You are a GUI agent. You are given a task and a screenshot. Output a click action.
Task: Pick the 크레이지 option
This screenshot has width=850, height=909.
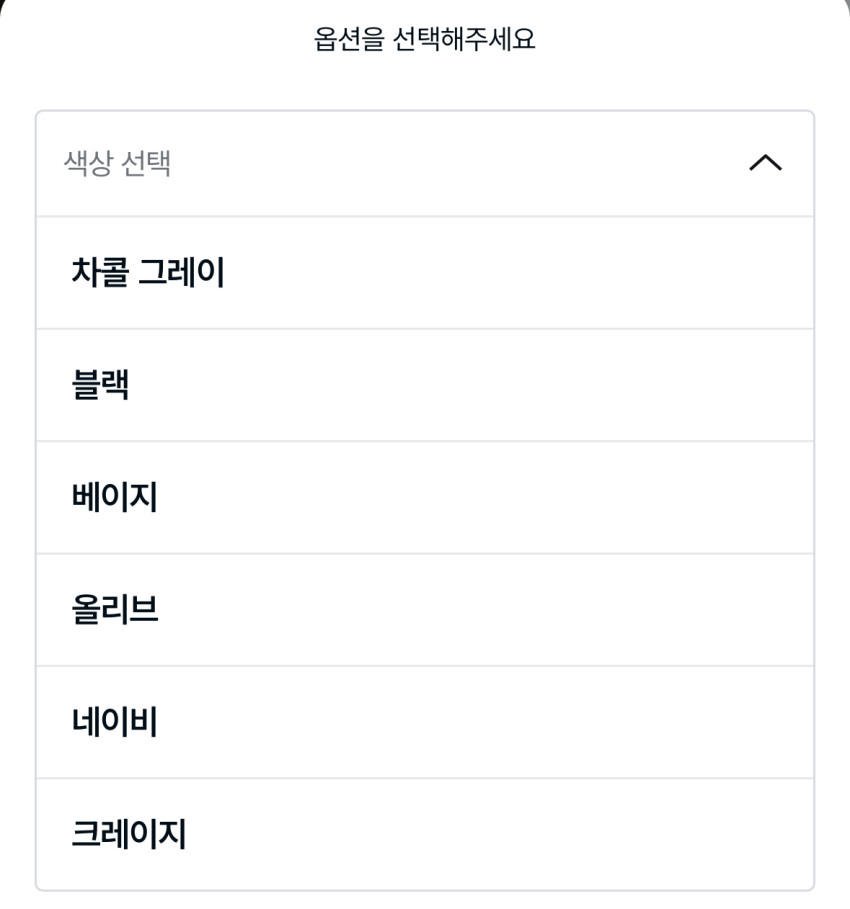[128, 834]
